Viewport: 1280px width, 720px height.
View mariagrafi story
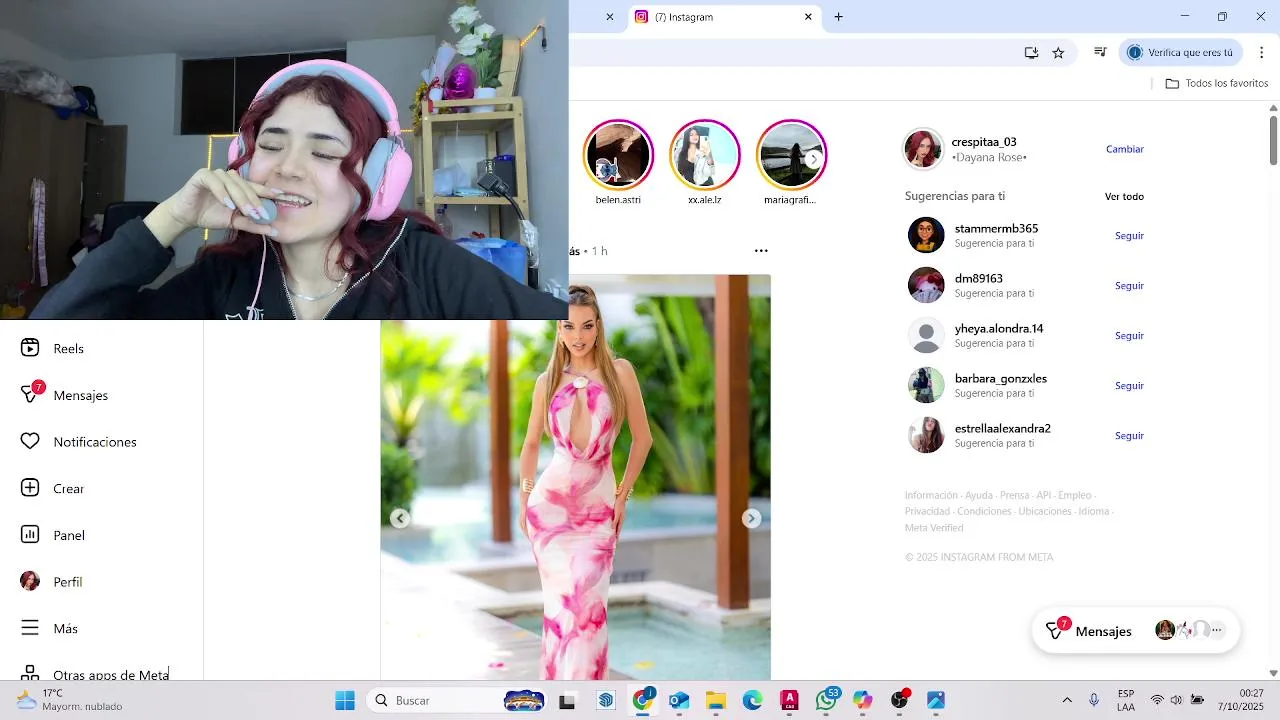tap(792, 155)
